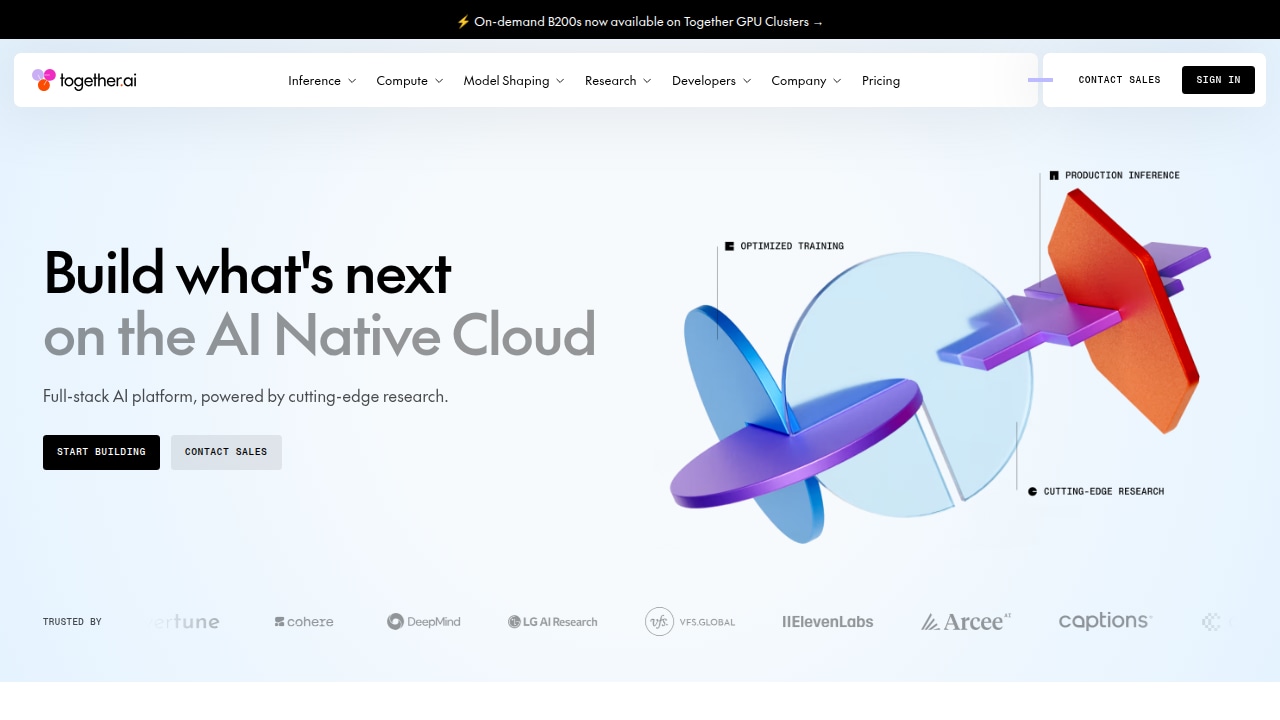This screenshot has width=1280, height=720.
Task: Click the together.ai logo icon
Action: tap(44, 80)
